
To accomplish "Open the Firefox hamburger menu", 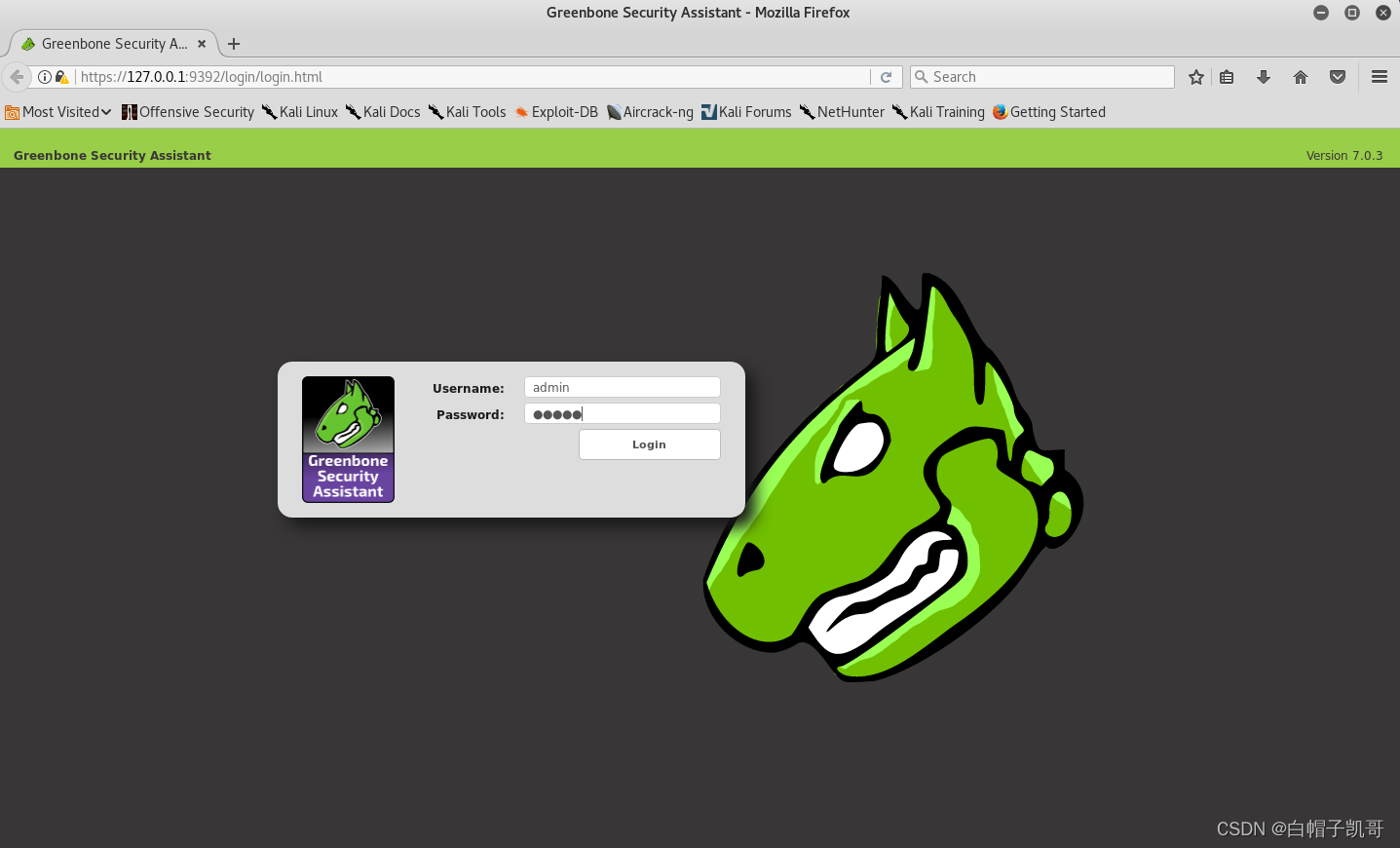I will click(x=1380, y=77).
